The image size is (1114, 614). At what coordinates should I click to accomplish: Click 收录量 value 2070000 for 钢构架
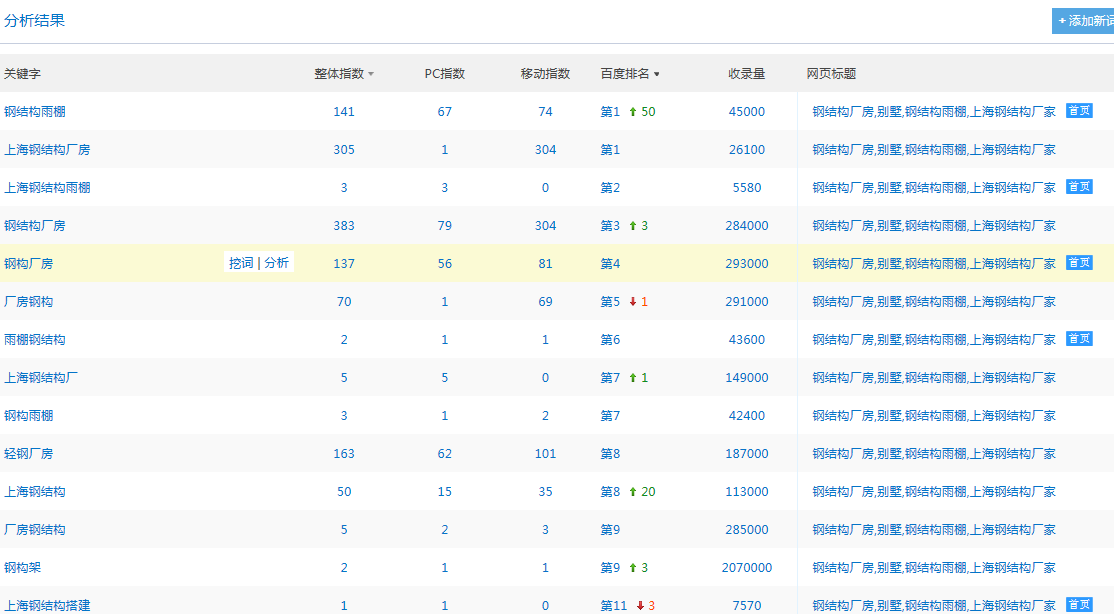[746, 568]
